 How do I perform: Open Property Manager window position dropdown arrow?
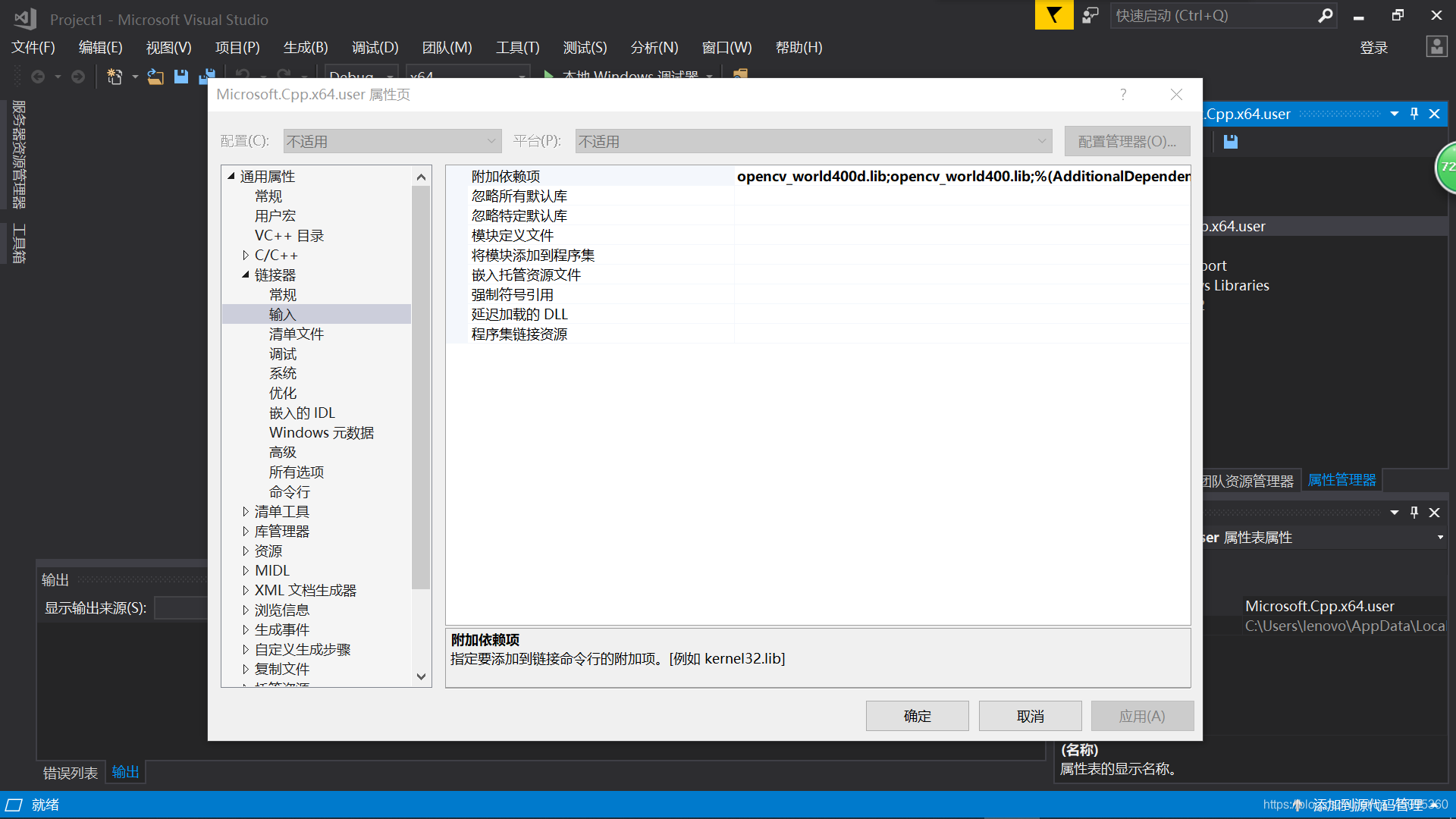click(x=1394, y=114)
